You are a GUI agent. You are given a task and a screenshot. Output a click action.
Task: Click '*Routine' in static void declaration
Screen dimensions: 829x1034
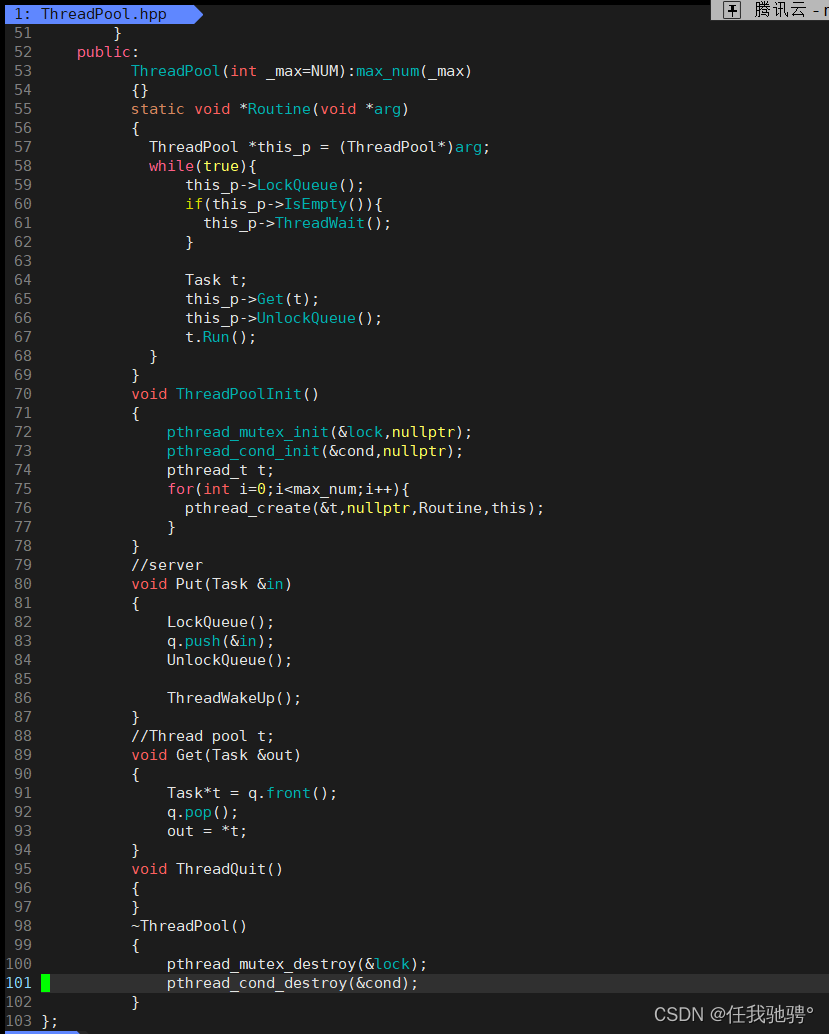(274, 109)
